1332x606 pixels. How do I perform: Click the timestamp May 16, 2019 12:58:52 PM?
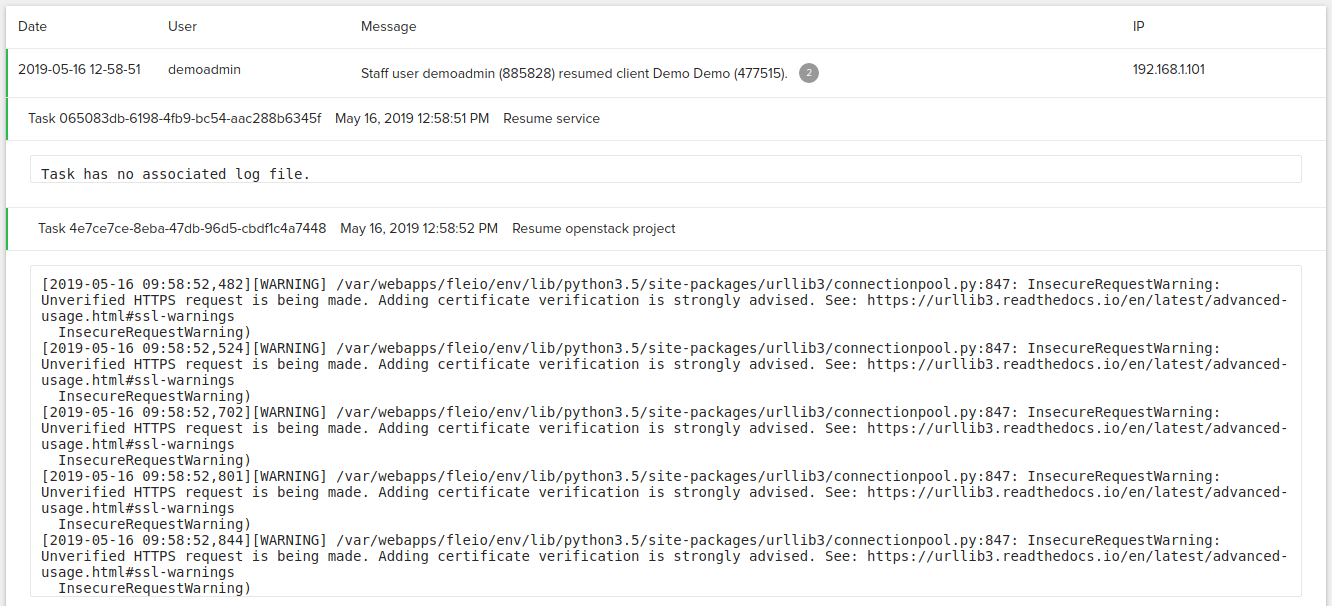(x=419, y=228)
